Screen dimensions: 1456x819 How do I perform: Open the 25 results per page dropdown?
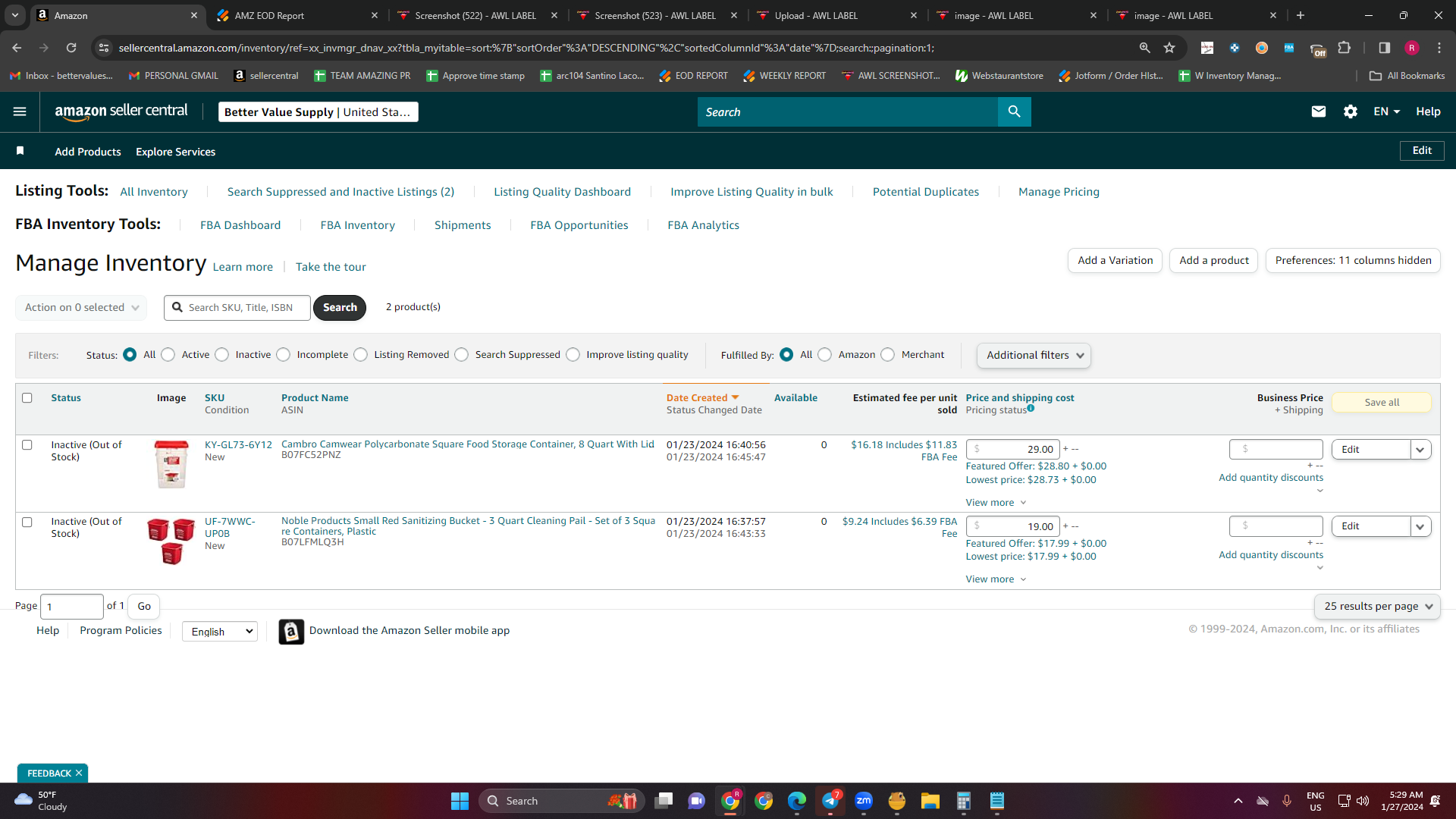1377,607
